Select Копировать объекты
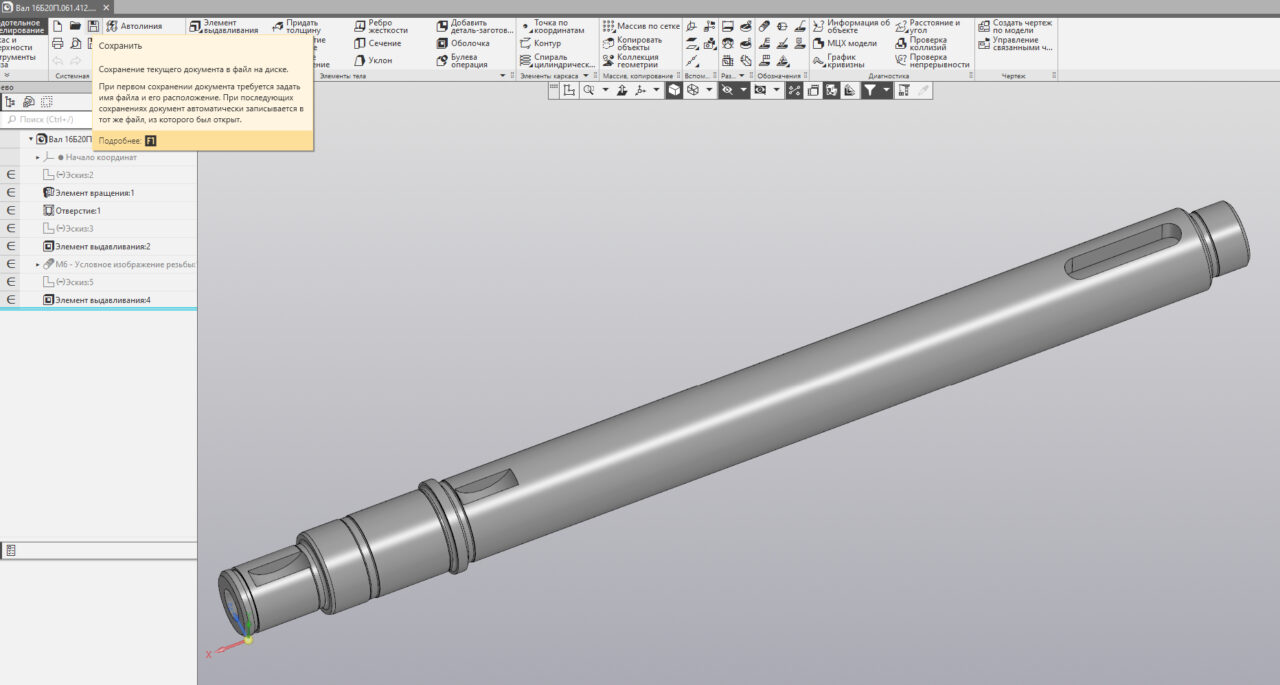This screenshot has height=685, width=1280. [x=631, y=43]
